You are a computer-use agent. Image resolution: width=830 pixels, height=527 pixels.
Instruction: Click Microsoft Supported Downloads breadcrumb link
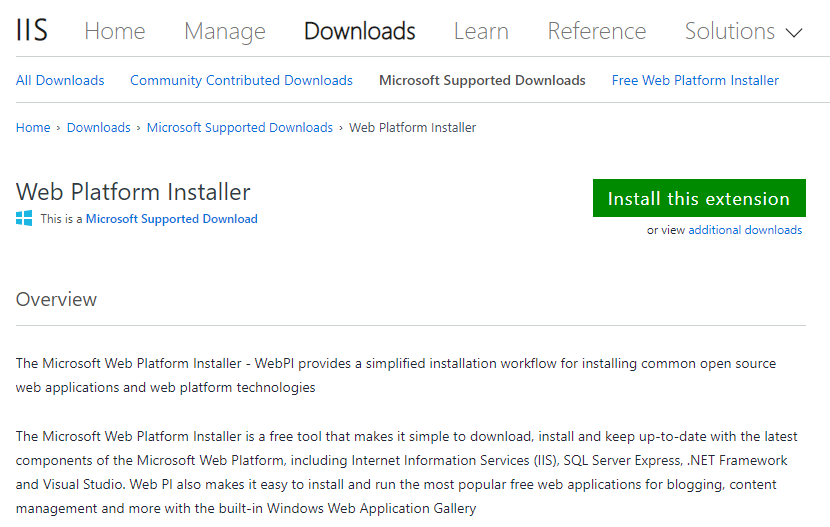(240, 128)
